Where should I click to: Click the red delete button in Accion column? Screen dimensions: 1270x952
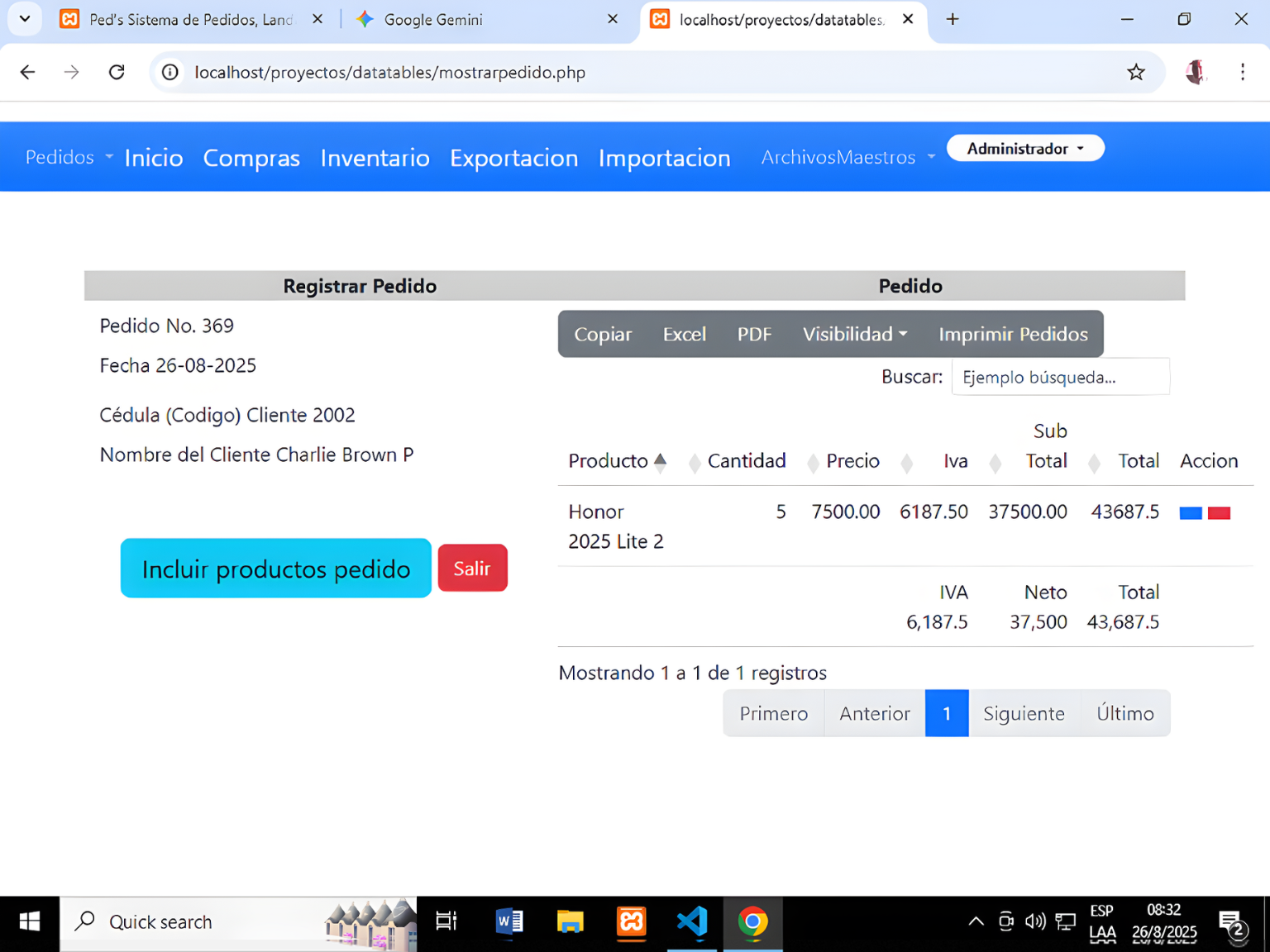pyautogui.click(x=1219, y=513)
